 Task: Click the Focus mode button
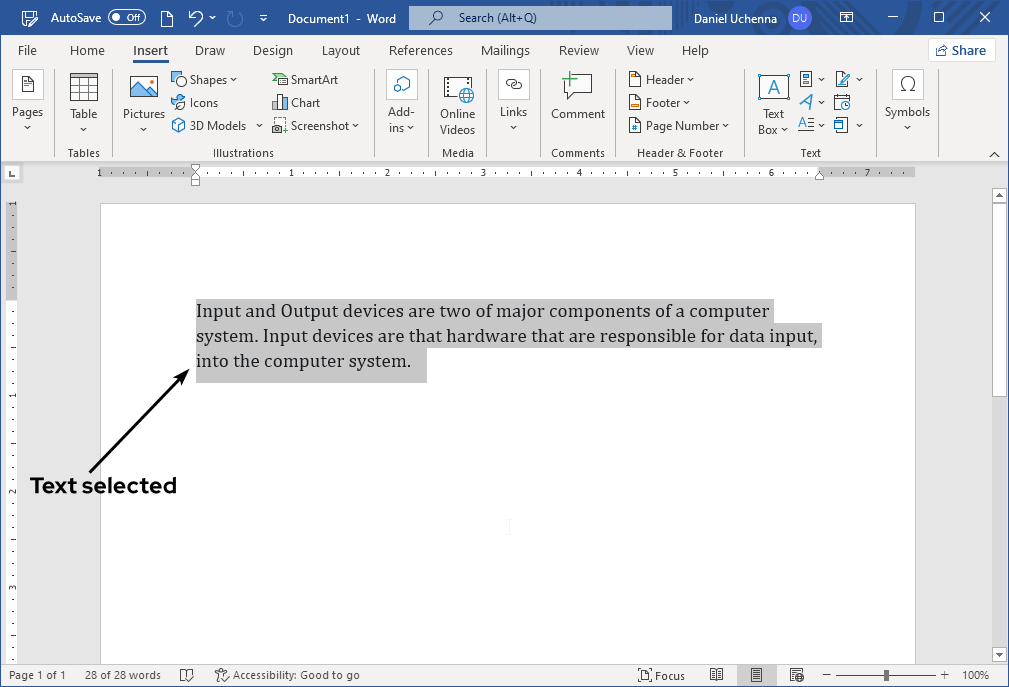coord(662,675)
